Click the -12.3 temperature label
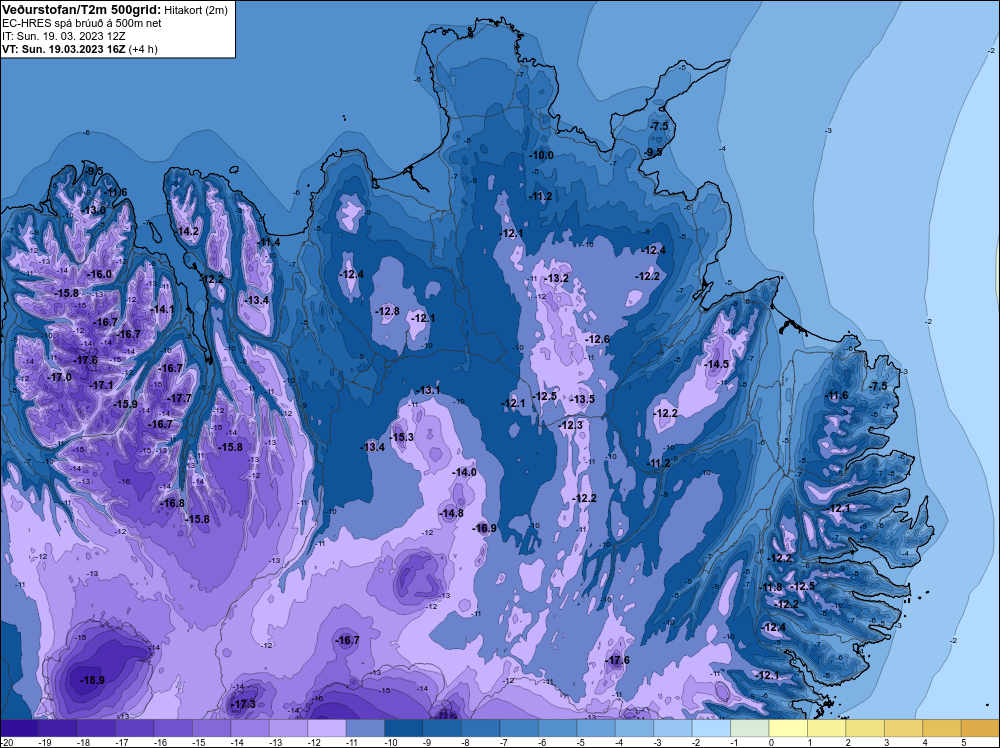 [x=570, y=425]
